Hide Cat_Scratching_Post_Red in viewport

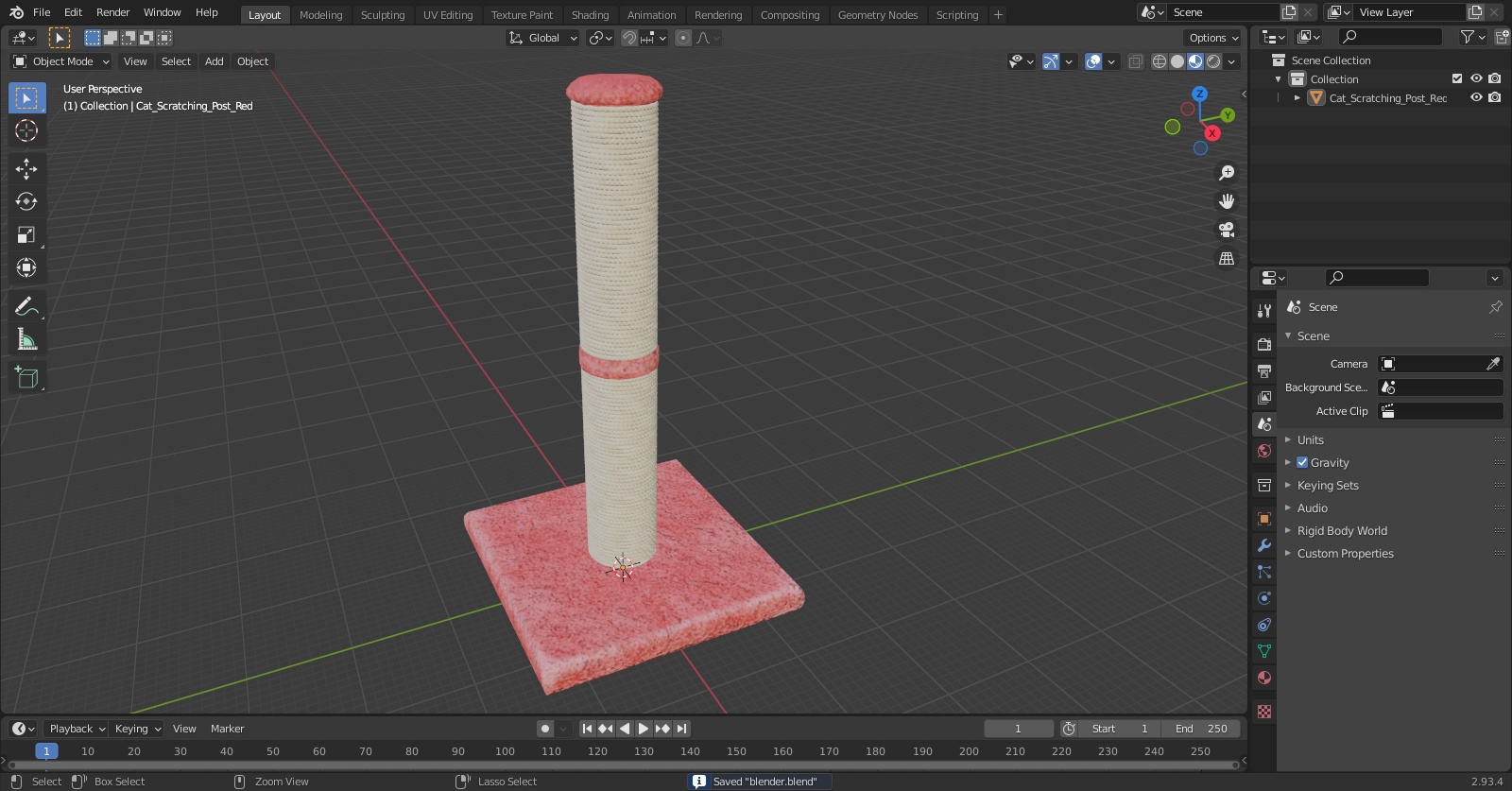pyautogui.click(x=1476, y=97)
